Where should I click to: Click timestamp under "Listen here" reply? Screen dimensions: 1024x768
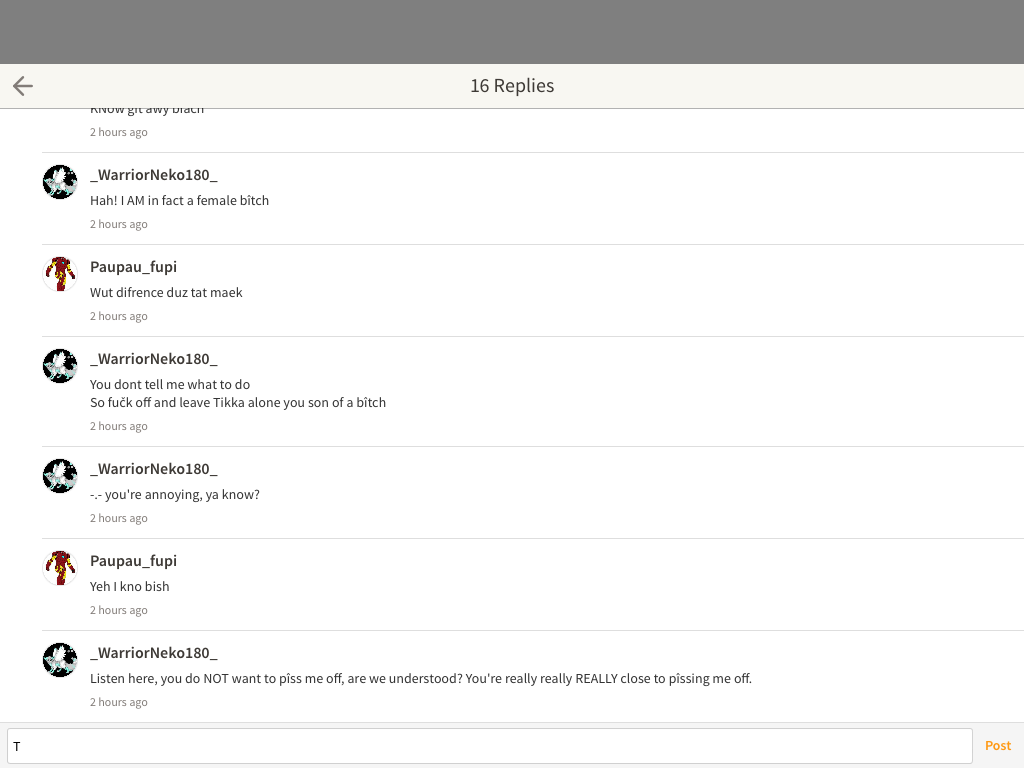119,702
